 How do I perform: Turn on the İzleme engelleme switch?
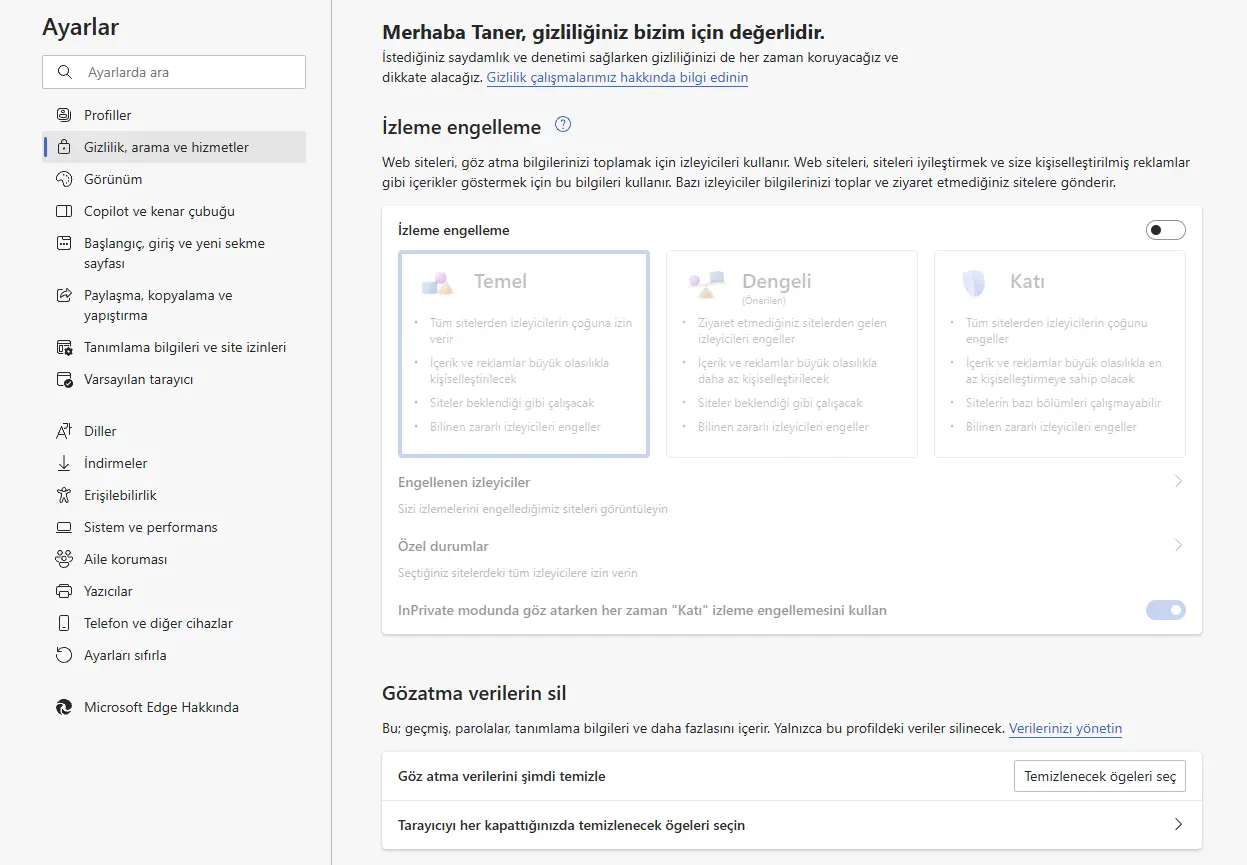1165,230
